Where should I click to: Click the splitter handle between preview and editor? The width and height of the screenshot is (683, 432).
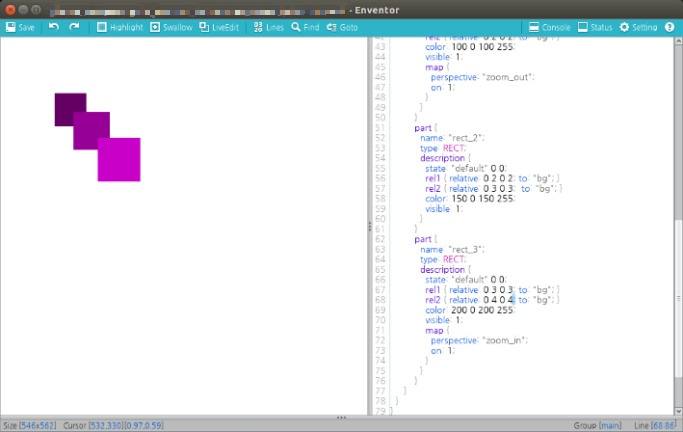coord(370,226)
